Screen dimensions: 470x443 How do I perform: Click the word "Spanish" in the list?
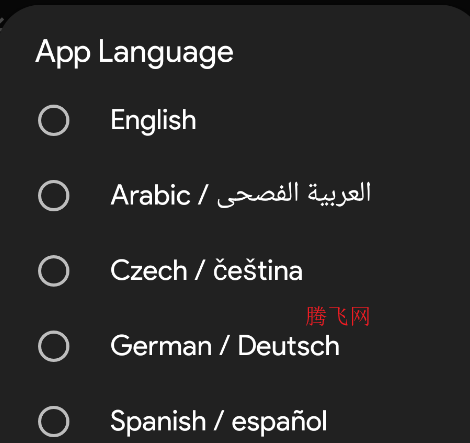pyautogui.click(x=158, y=421)
